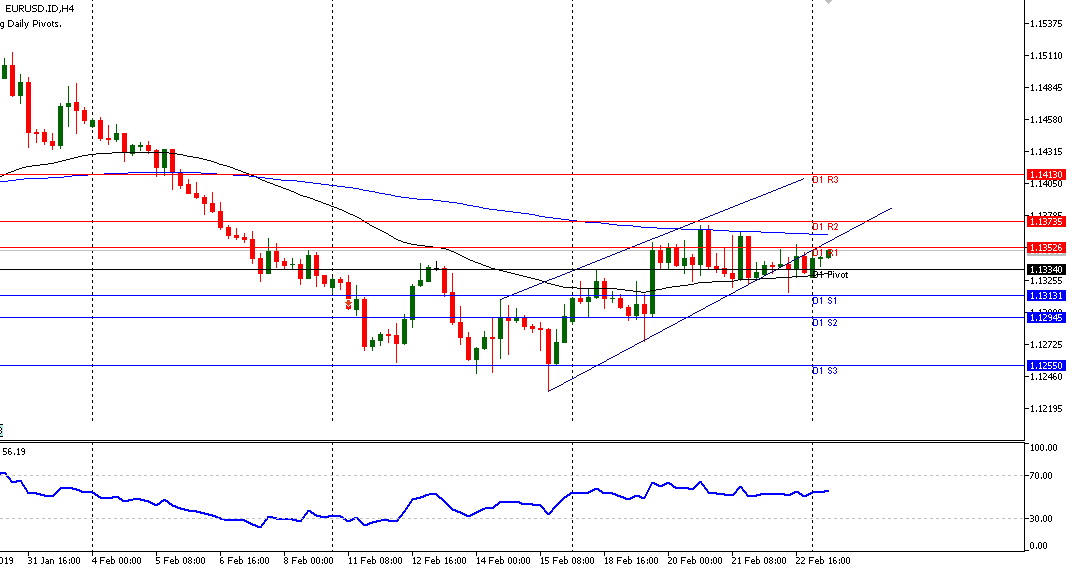The width and height of the screenshot is (1075, 569).
Task: Click the 1.12195 price scale value
Action: point(1046,409)
